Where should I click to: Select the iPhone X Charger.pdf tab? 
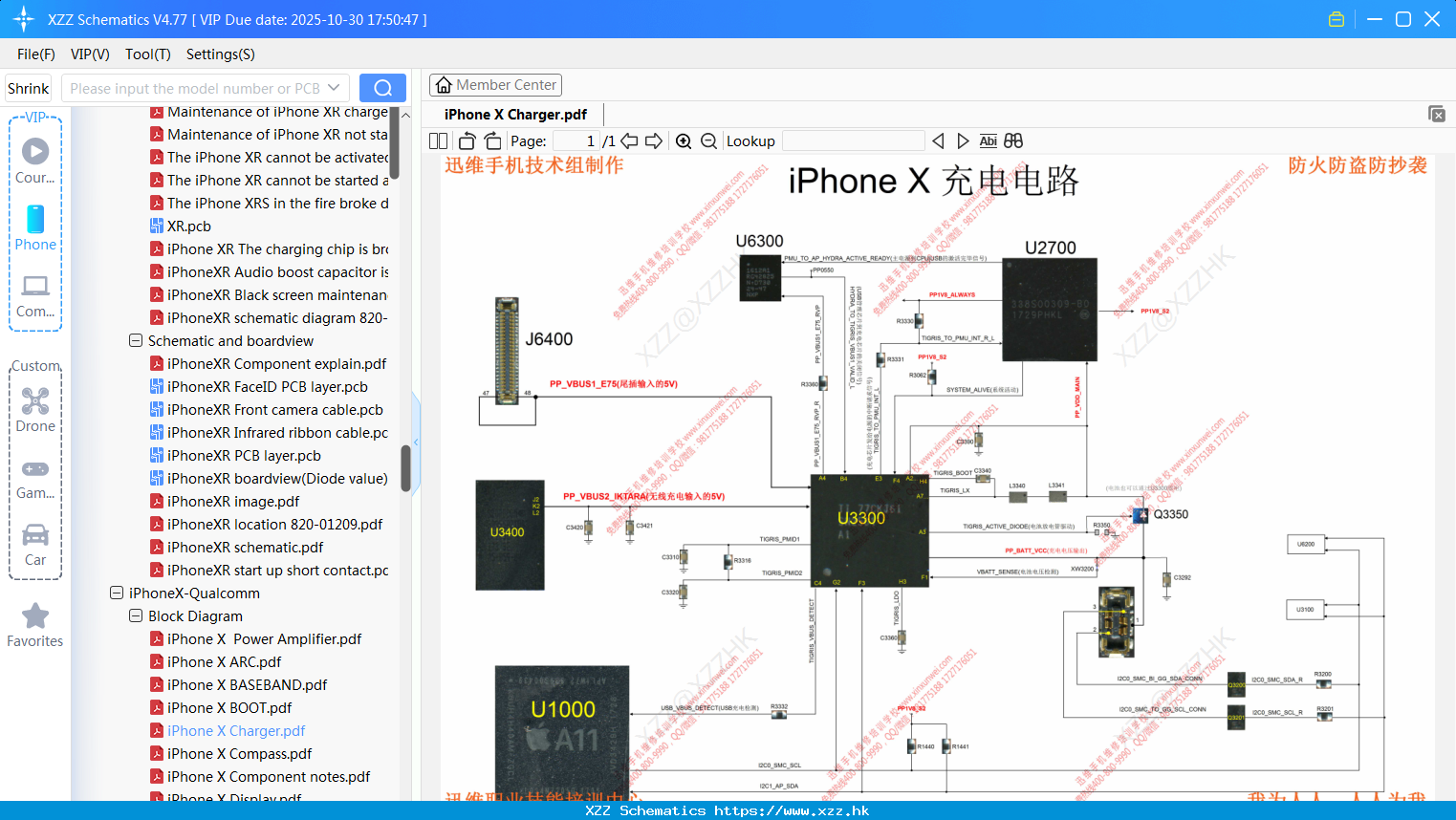[x=515, y=114]
